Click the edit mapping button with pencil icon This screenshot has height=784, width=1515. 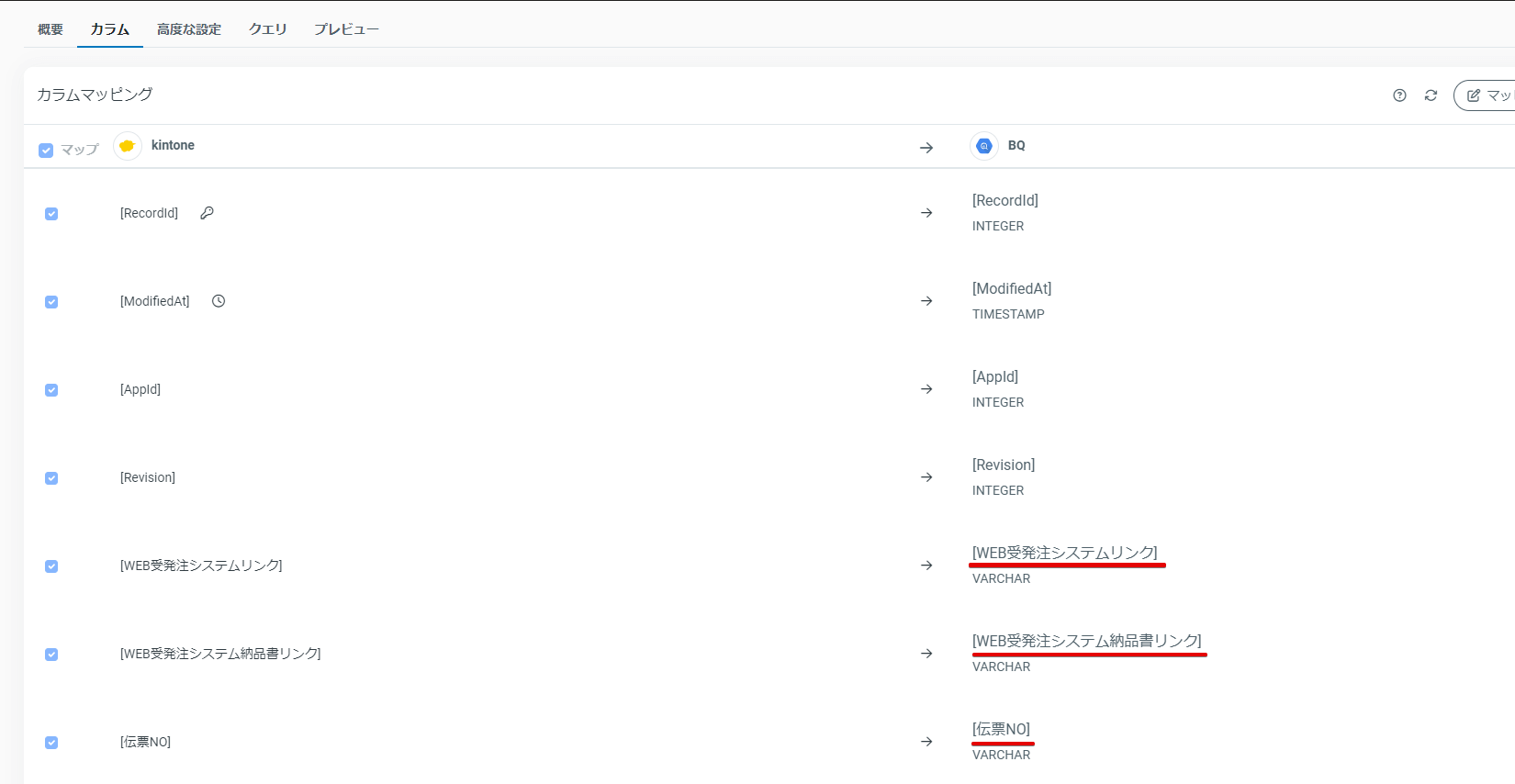1485,95
